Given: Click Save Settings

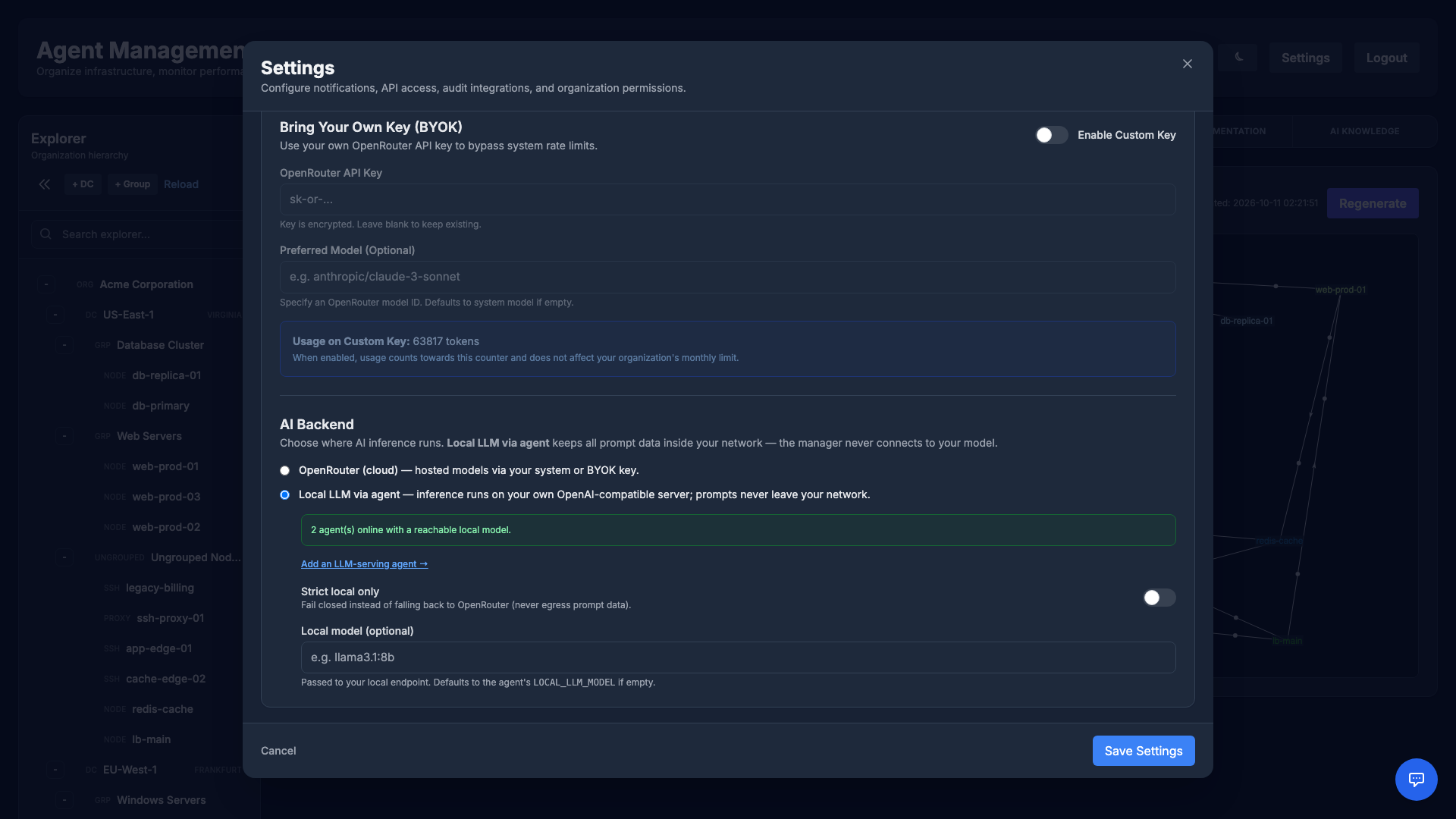Looking at the screenshot, I should point(1143,751).
